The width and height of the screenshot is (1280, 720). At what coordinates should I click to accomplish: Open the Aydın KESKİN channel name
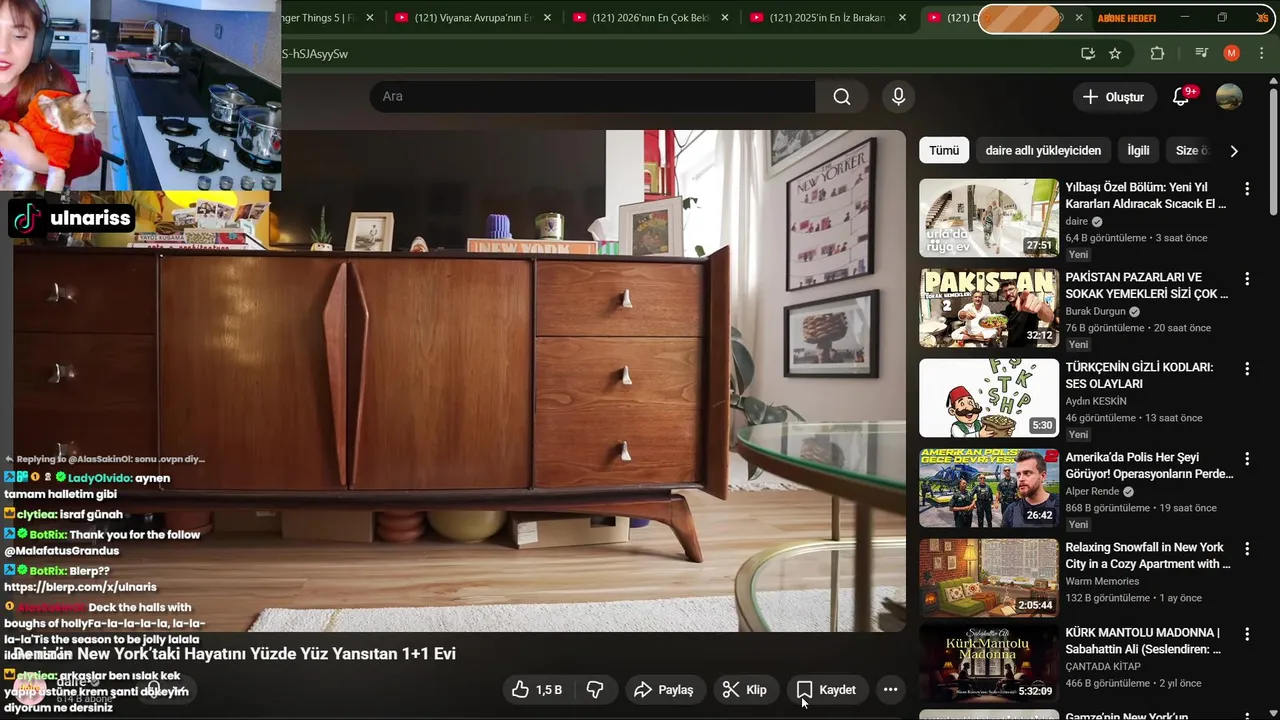pyautogui.click(x=1096, y=401)
